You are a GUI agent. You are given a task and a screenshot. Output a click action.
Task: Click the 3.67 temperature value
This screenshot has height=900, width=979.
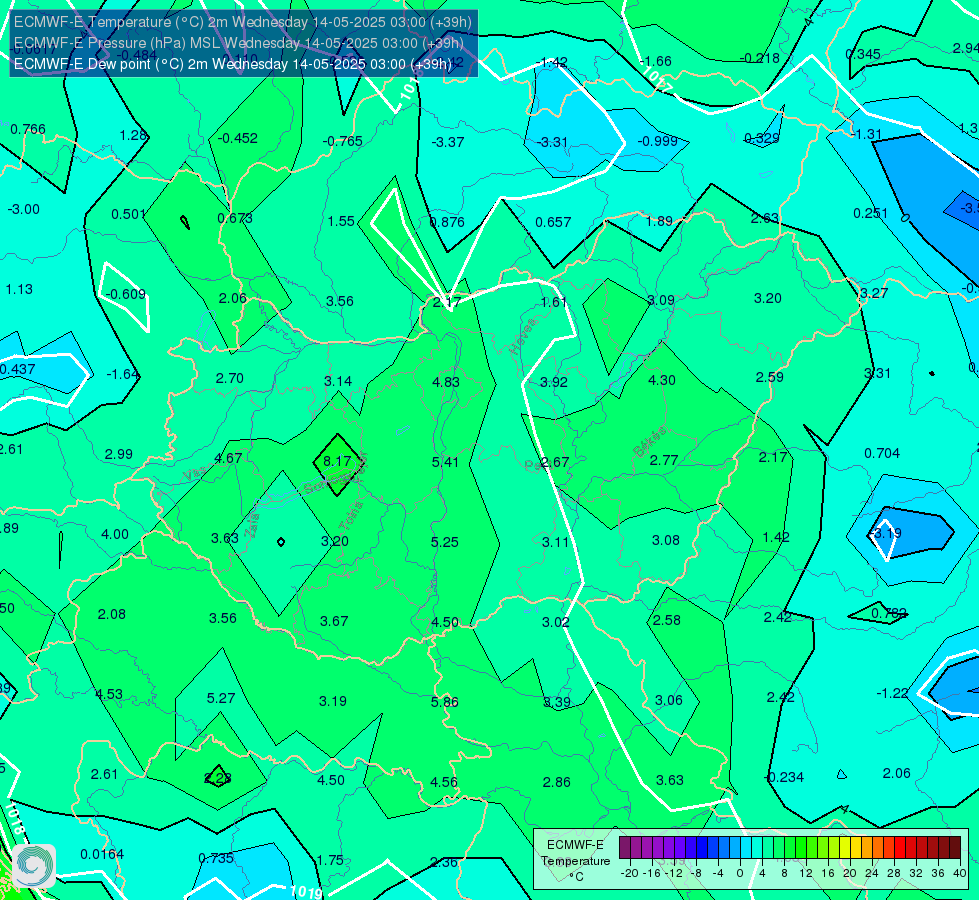tap(334, 621)
